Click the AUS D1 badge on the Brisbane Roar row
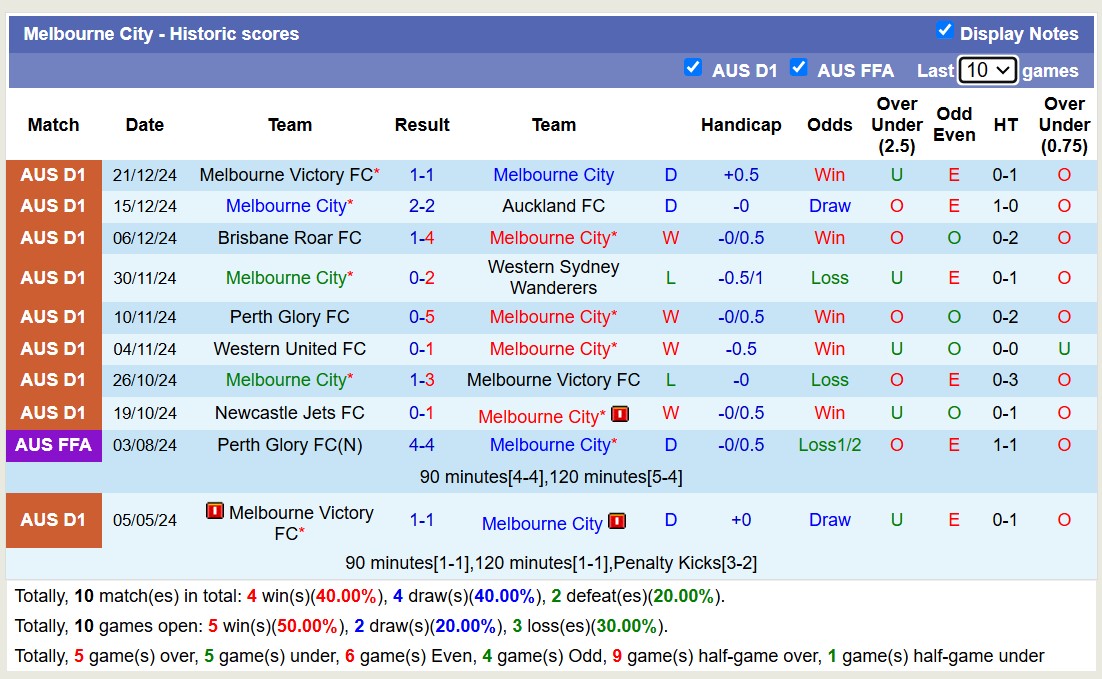 [x=53, y=238]
